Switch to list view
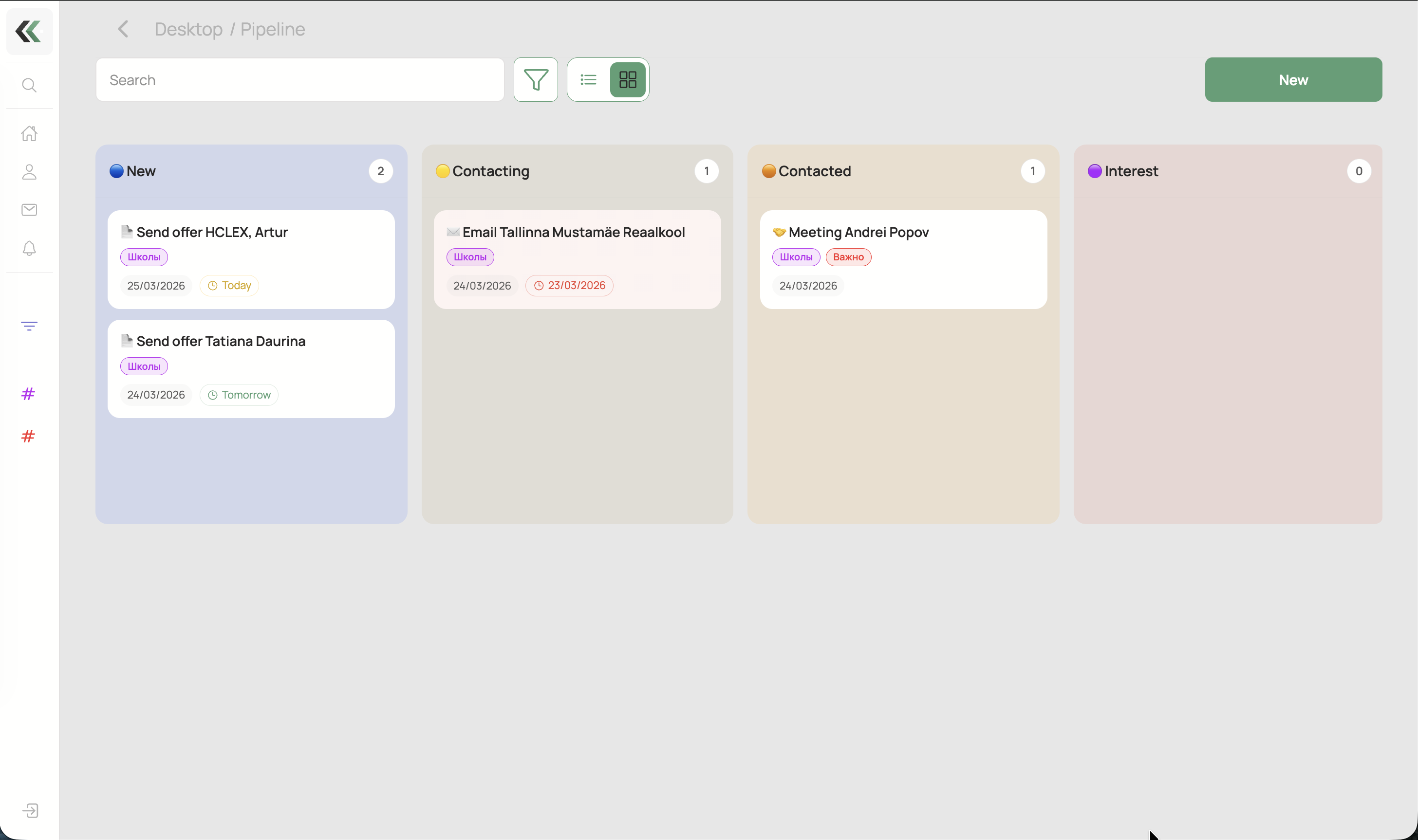 588,79
